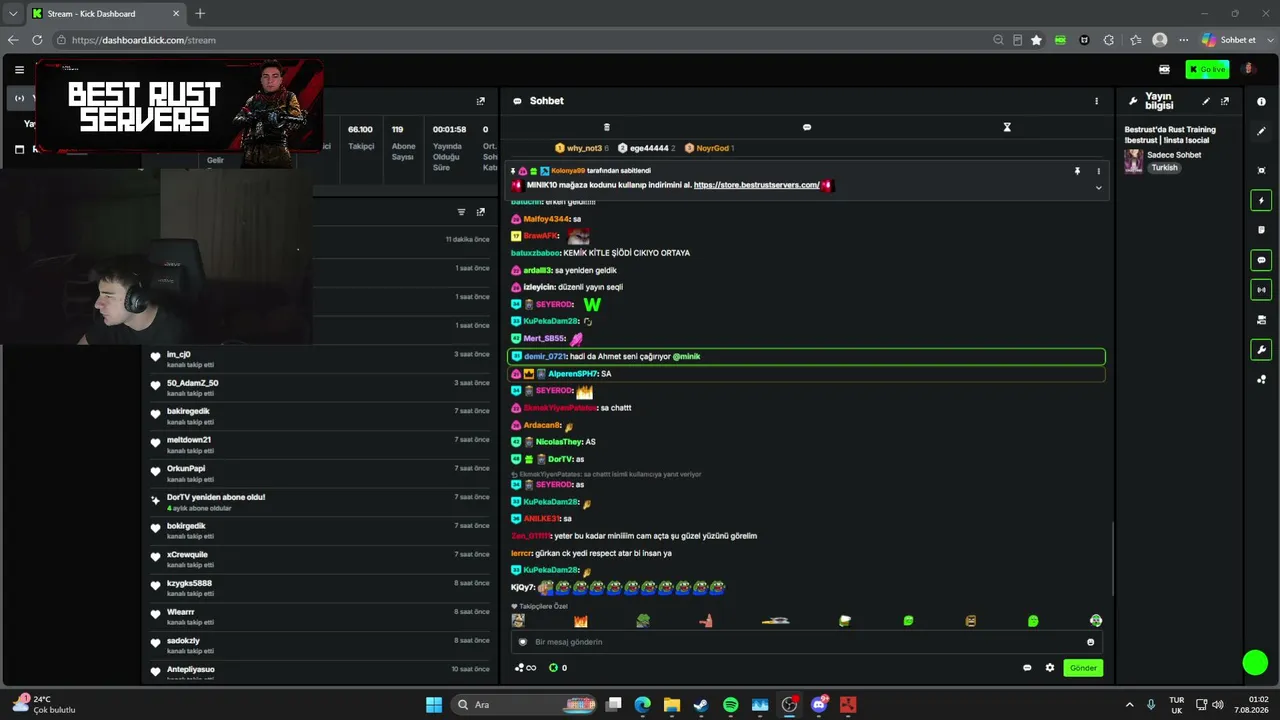Click the green circle floating button

pos(1255,662)
